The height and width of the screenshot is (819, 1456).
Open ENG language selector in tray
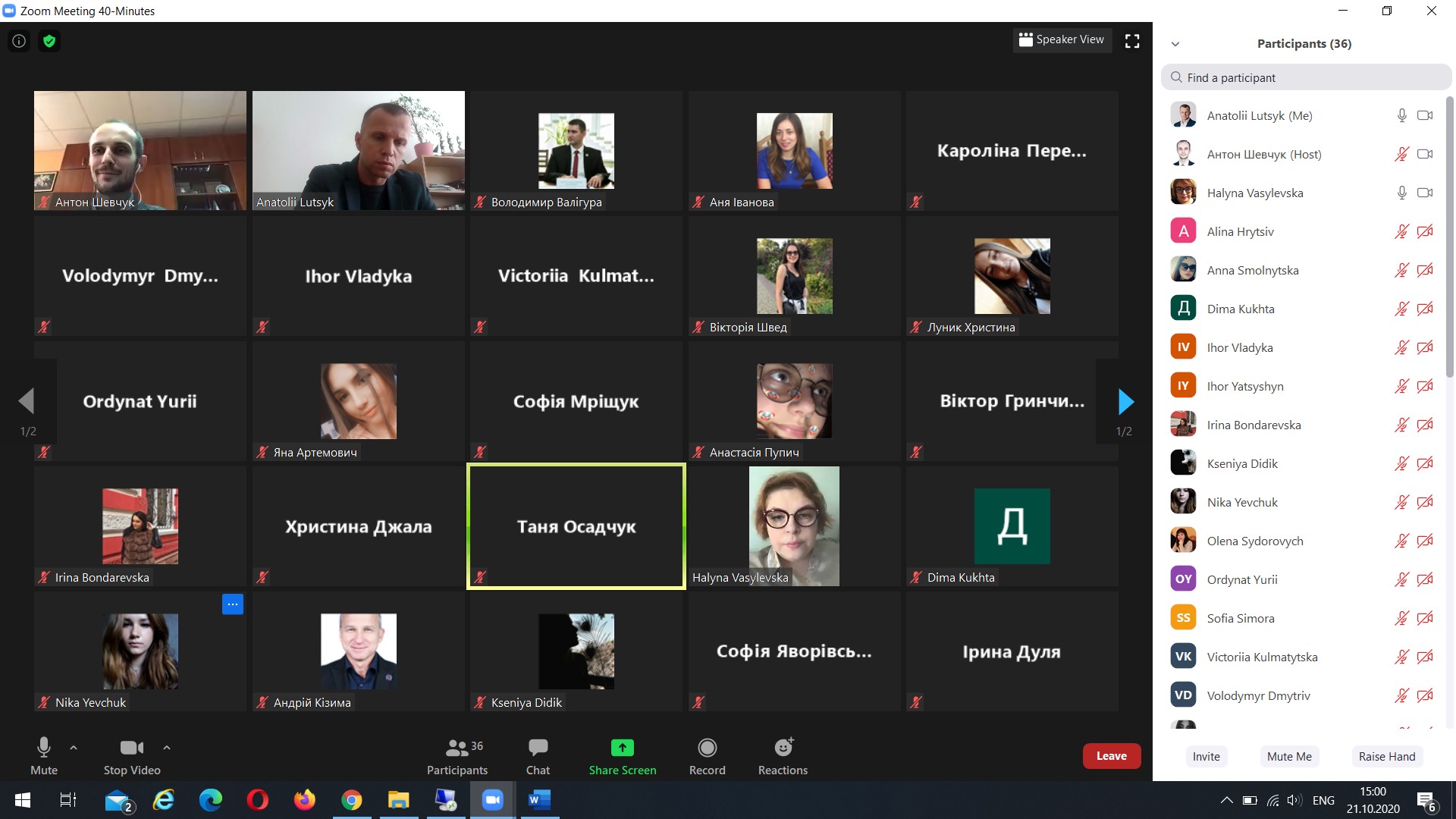click(x=1323, y=800)
